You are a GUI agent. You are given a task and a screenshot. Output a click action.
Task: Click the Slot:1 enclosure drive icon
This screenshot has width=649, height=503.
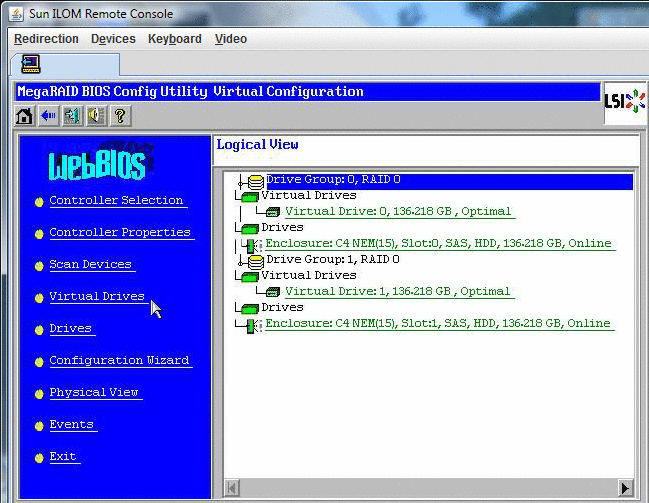(253, 326)
